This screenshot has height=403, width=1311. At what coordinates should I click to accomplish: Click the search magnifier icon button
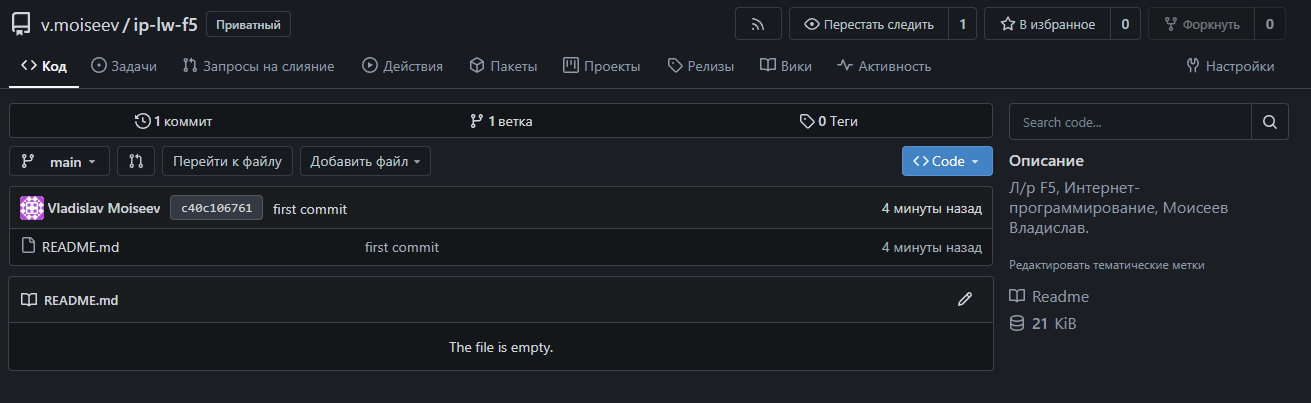tap(1268, 122)
